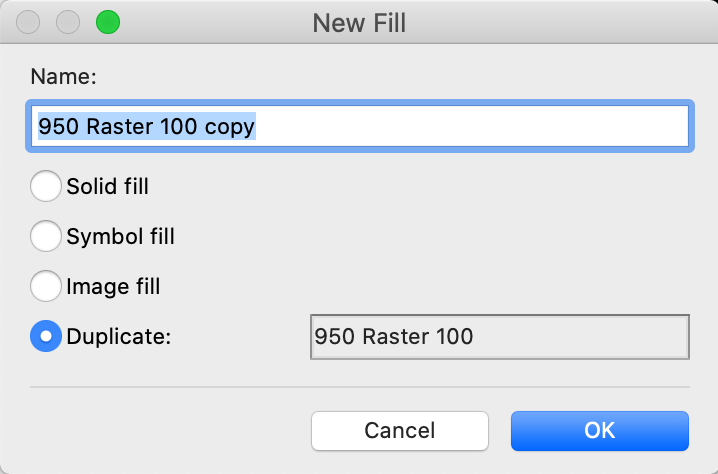Click the 'Solid fill' label text
The width and height of the screenshot is (718, 474).
(x=108, y=186)
